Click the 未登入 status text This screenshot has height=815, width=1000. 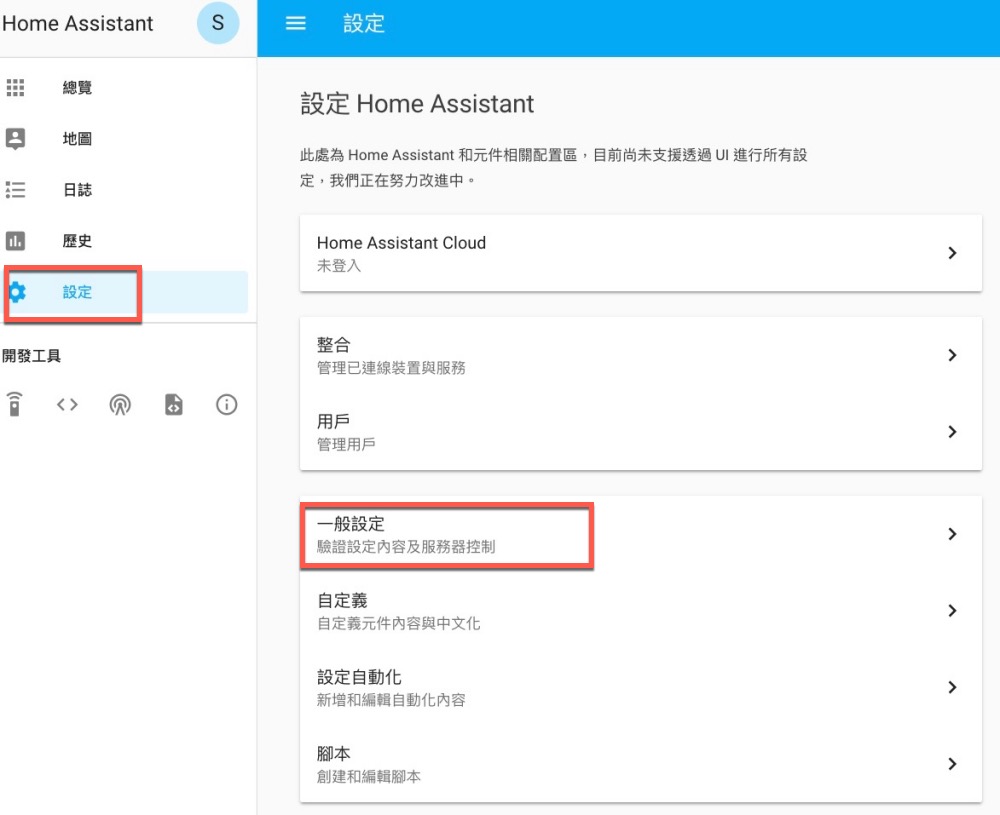(339, 266)
